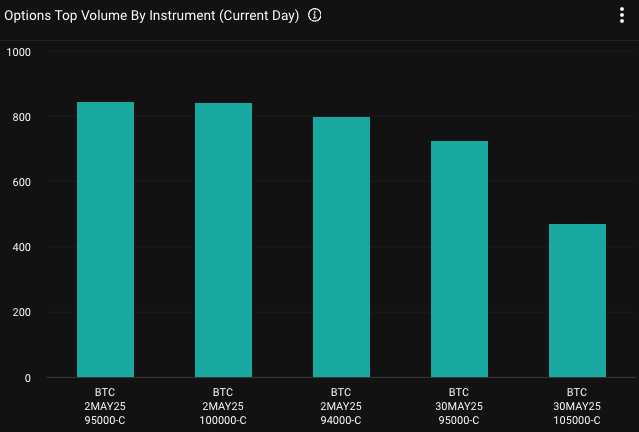639x432 pixels.
Task: Click the 'BTC 2MAY25 100000-C' axis label
Action: pyautogui.click(x=223, y=406)
